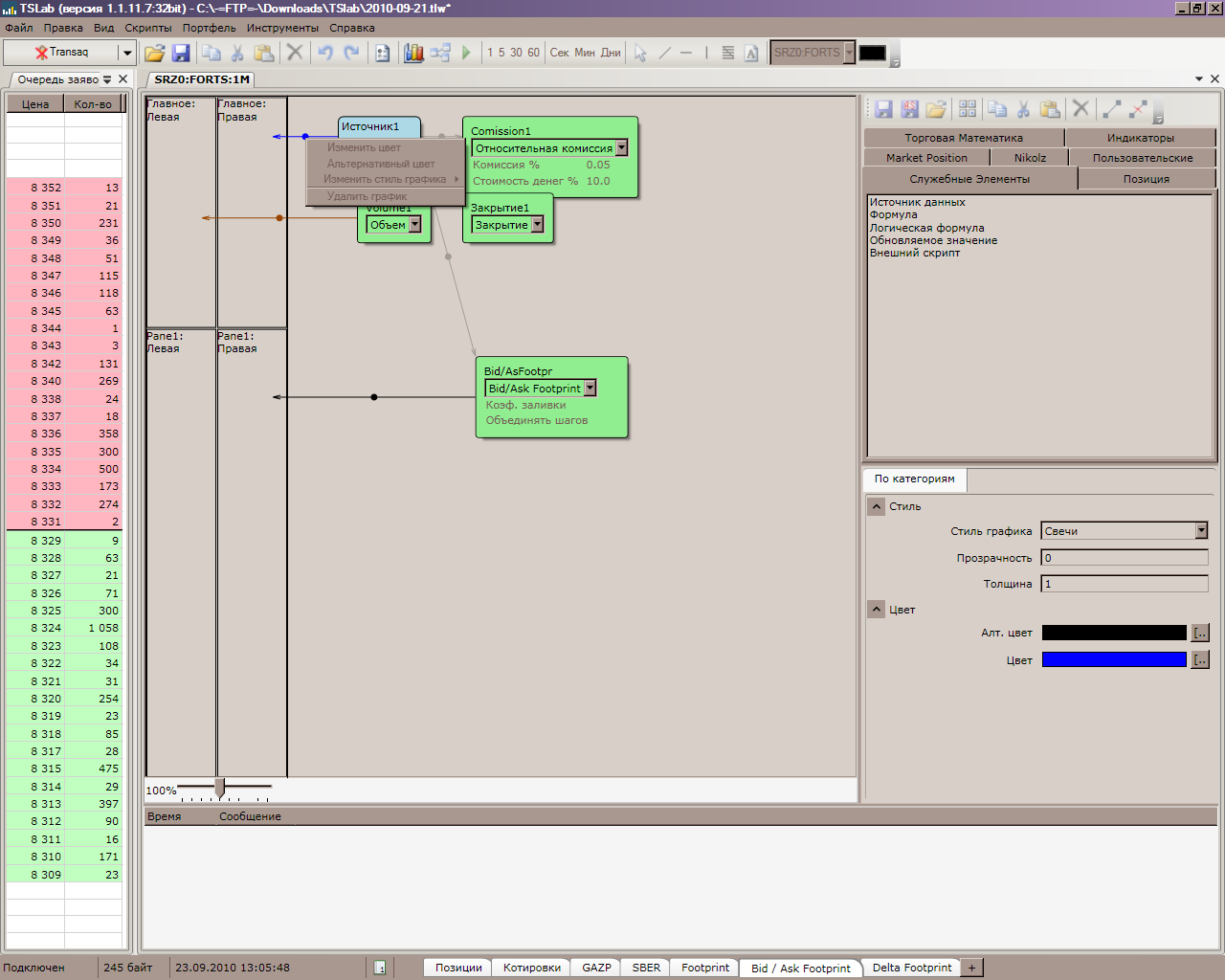Screen dimensions: 1225x980
Task: Toggle the 'Дни' timeframe button
Action: 611,53
